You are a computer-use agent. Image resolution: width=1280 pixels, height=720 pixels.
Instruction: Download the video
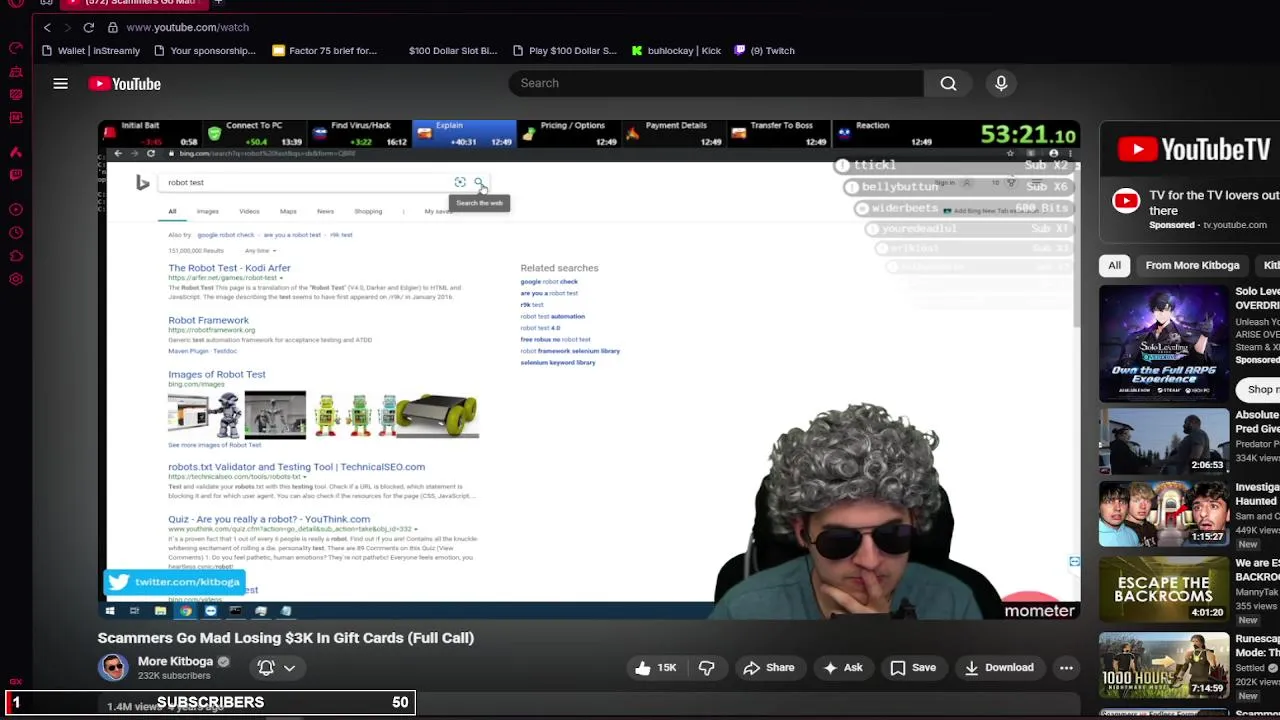coord(999,668)
